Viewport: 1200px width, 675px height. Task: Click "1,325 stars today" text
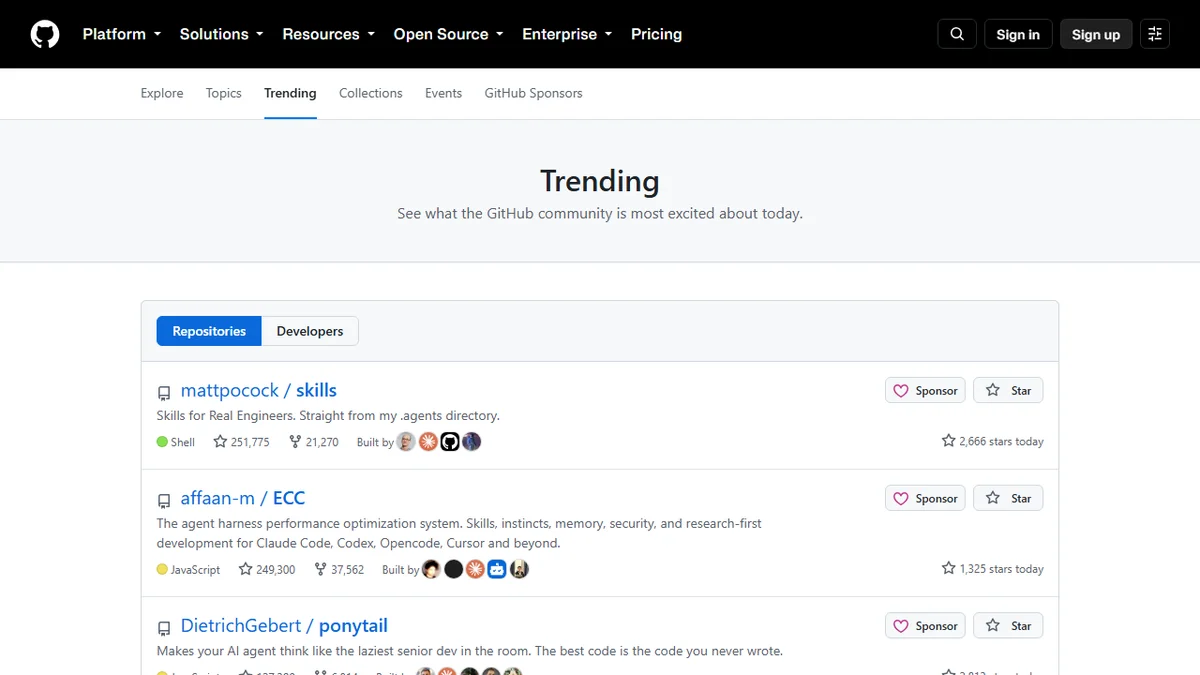click(1001, 569)
